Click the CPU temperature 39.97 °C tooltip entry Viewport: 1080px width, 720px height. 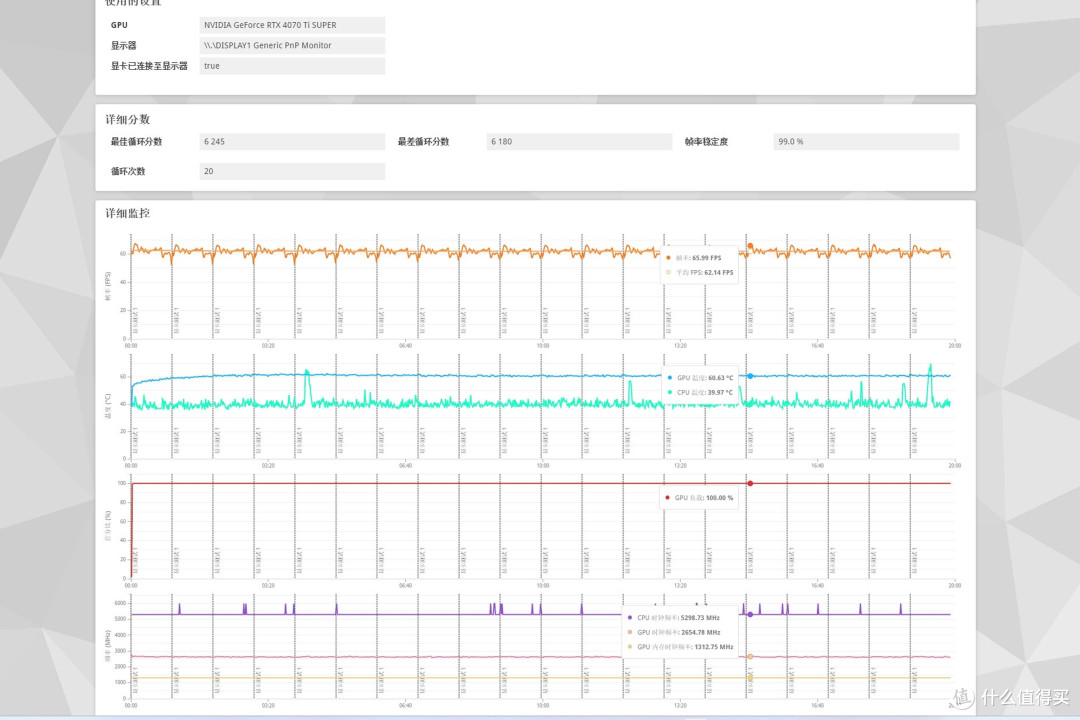coord(700,392)
